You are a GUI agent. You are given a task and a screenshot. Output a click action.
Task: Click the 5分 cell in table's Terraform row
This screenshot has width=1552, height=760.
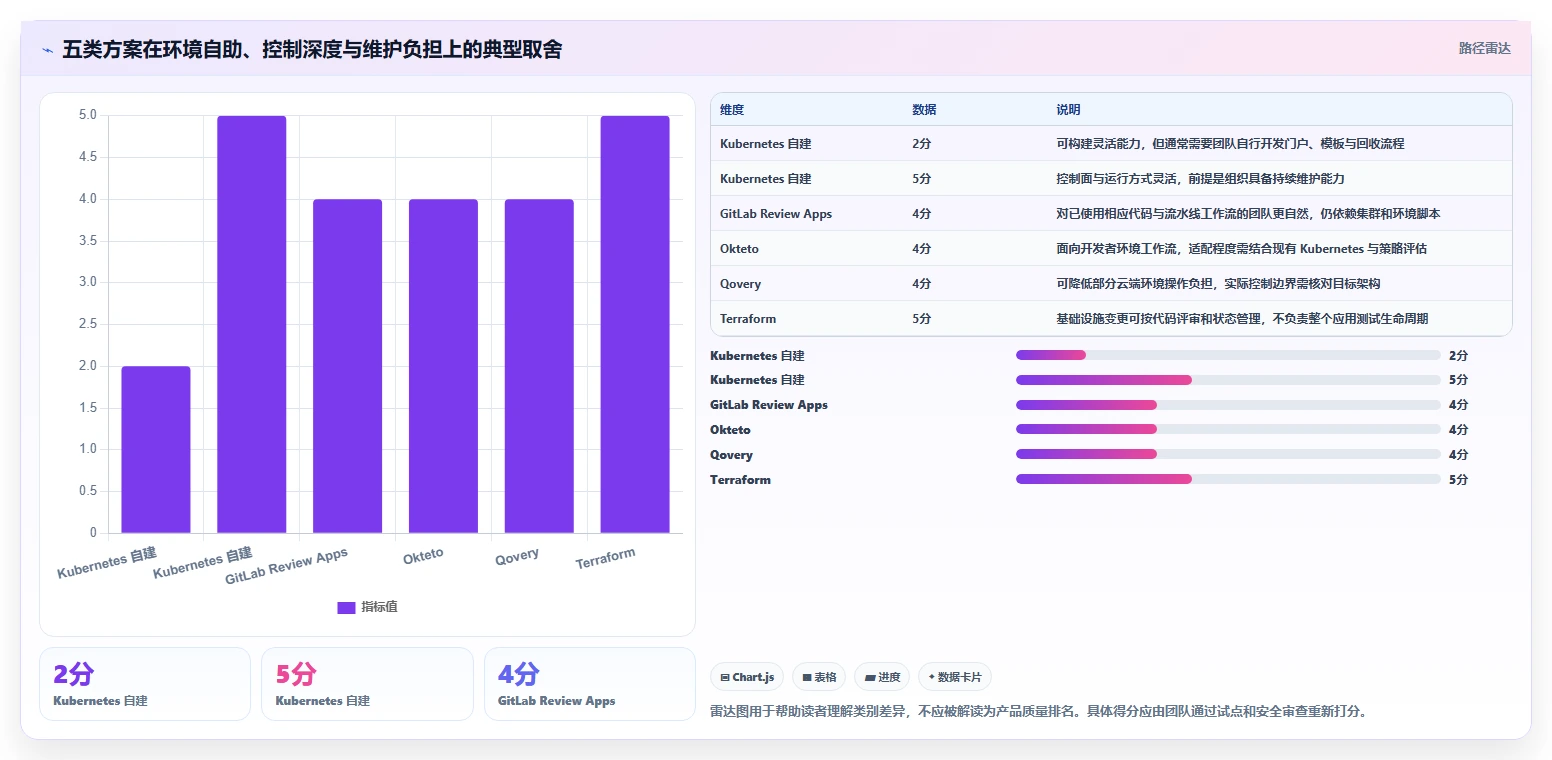pyautogui.click(x=921, y=319)
